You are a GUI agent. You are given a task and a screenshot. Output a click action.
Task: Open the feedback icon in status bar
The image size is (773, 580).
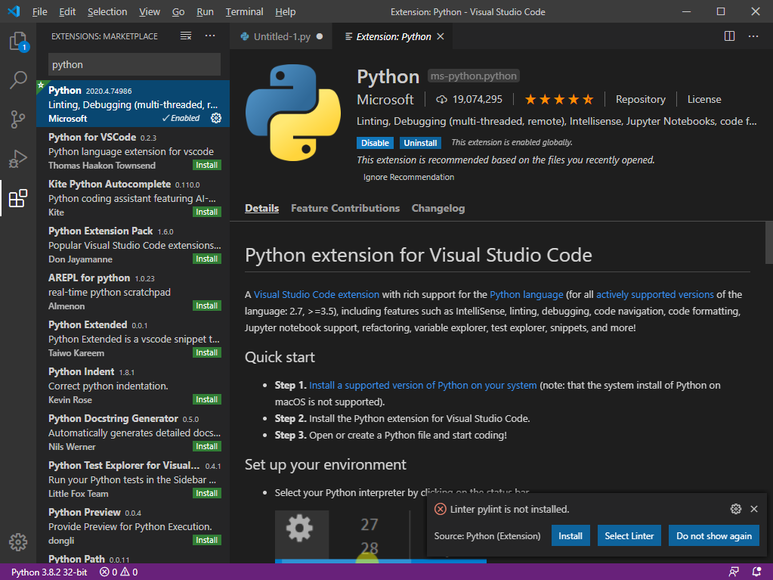[734, 572]
